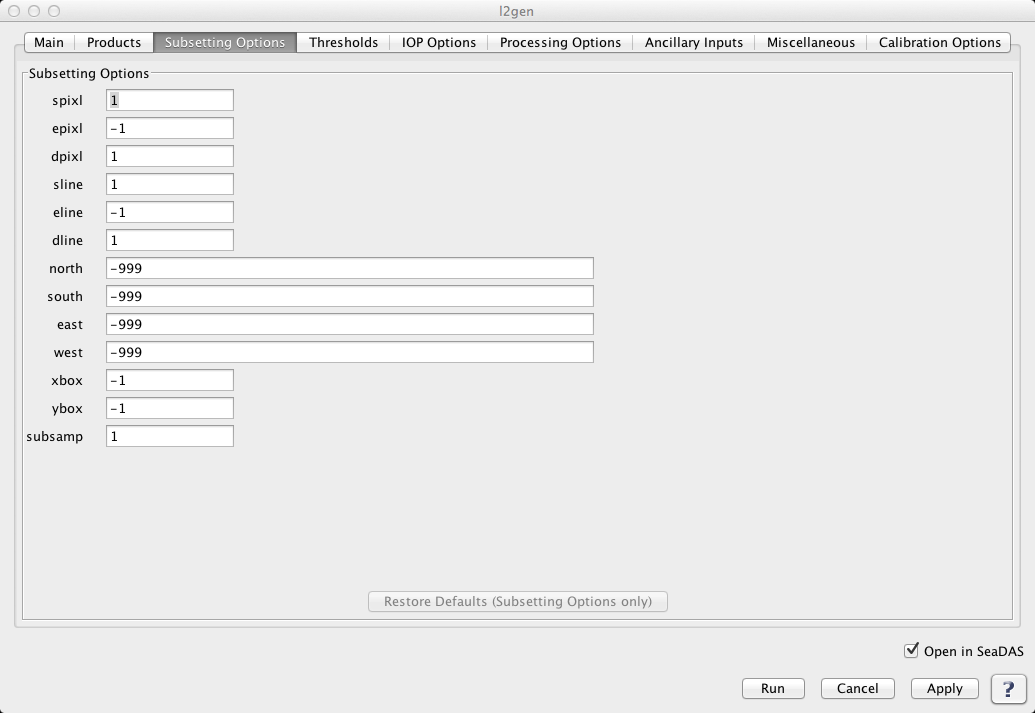Viewport: 1035px width, 713px height.
Task: Click into the xbox field
Action: (170, 380)
